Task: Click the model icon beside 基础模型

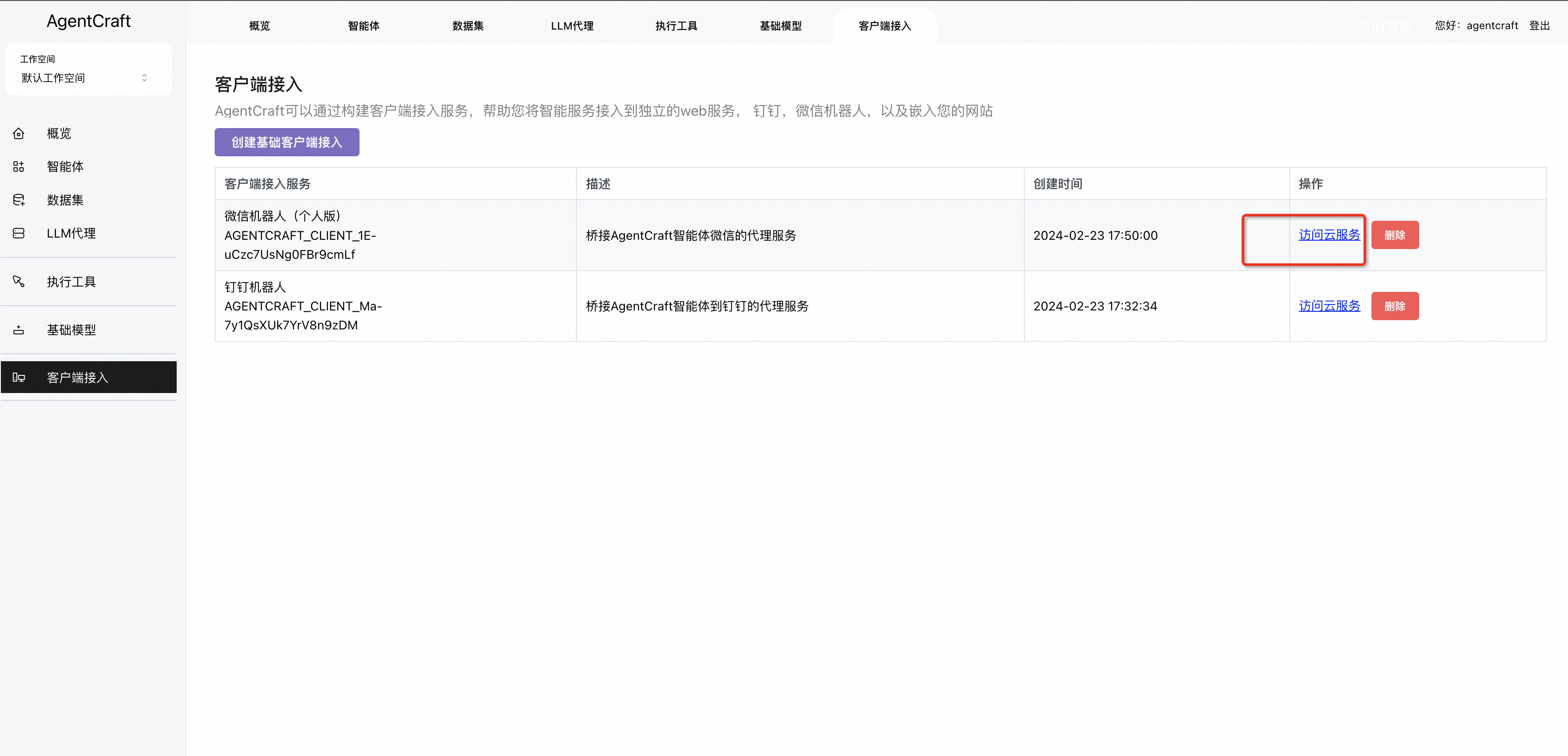Action: pyautogui.click(x=19, y=330)
